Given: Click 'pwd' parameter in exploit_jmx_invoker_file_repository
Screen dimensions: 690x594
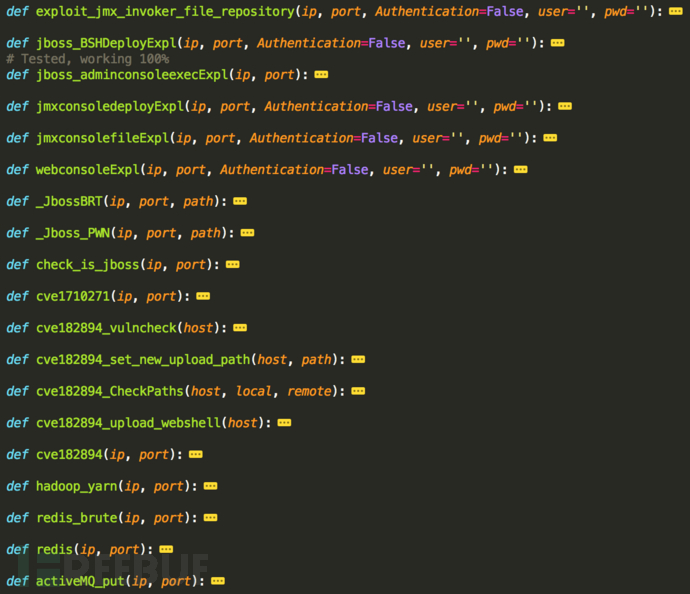Looking at the screenshot, I should click(615, 12).
